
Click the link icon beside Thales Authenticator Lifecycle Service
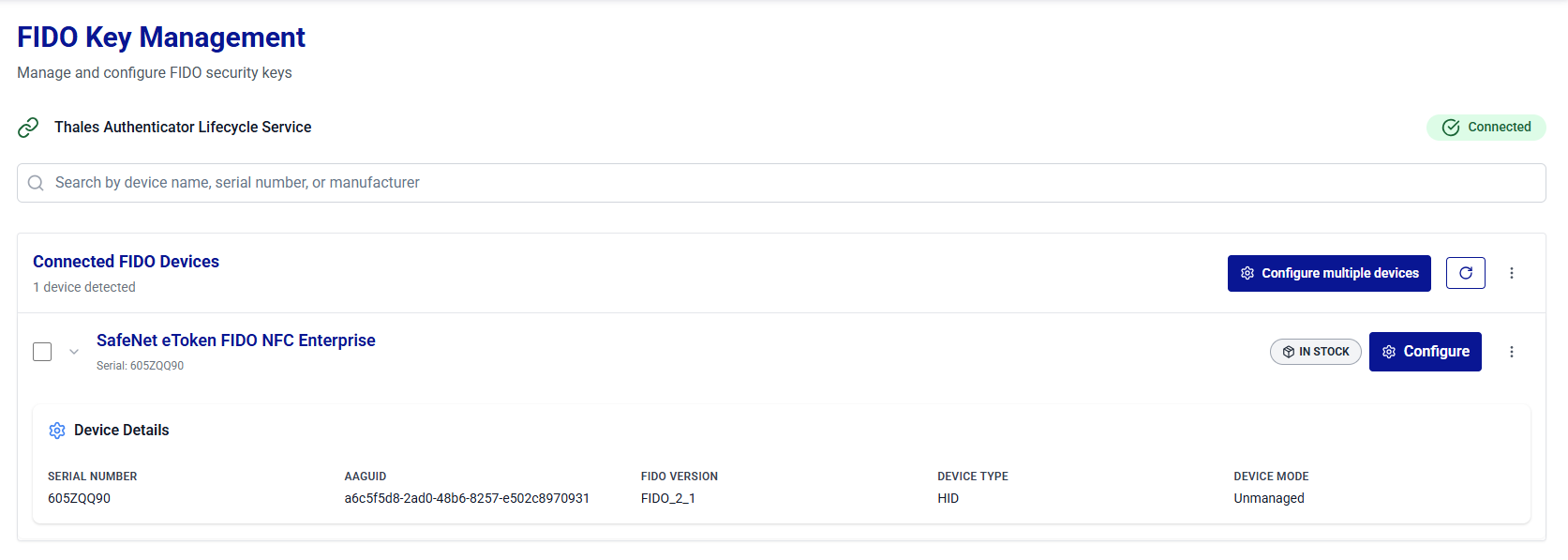click(x=28, y=128)
